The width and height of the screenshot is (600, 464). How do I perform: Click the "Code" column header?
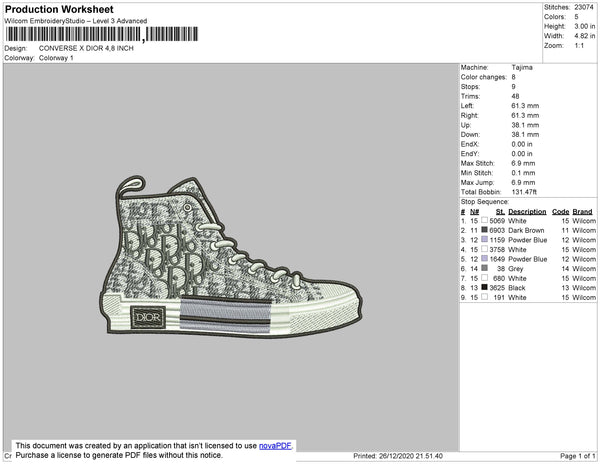click(561, 212)
